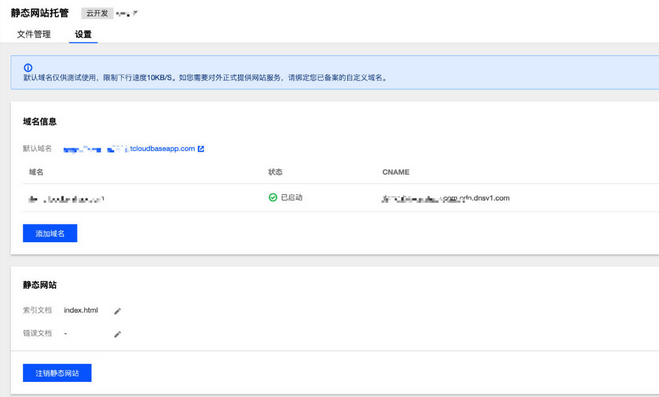Click the index.html value text
Screen dimensions: 659x397
pos(81,310)
